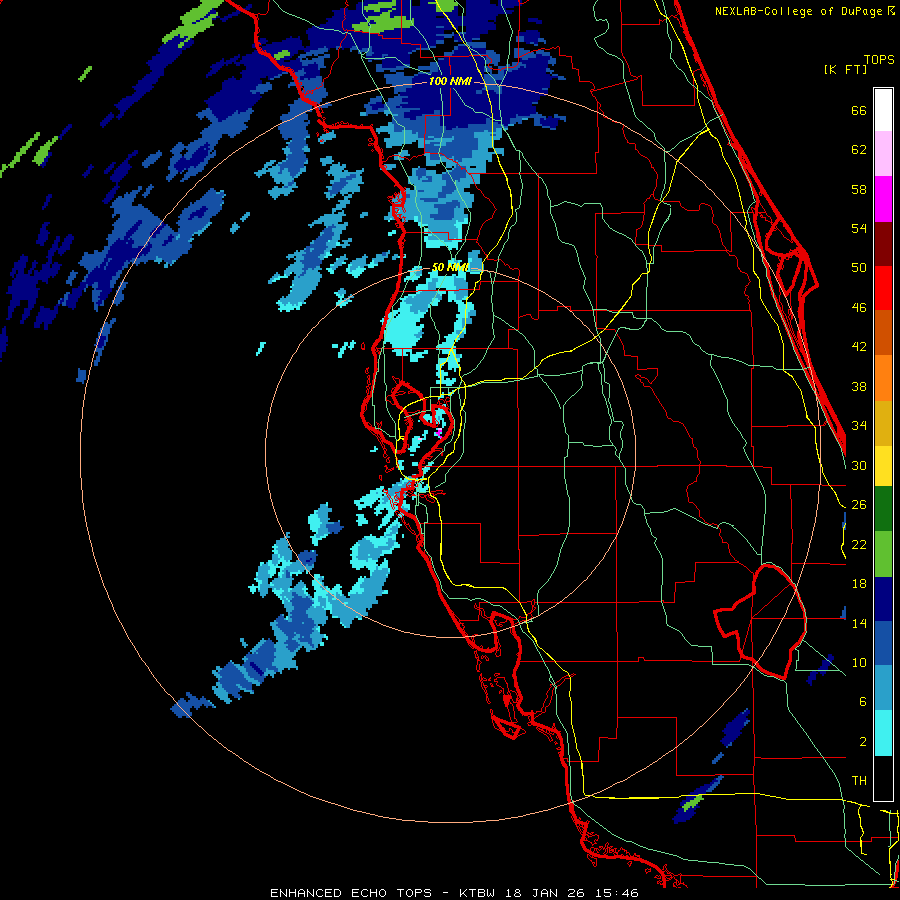Pick the cyan swatch near legend bottom
Viewport: 900px width, 900px height.
[x=883, y=733]
